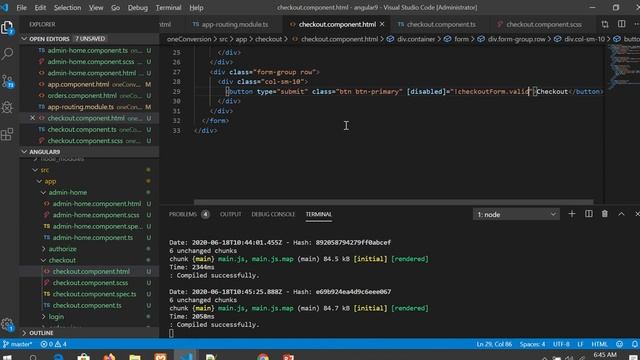This screenshot has width=640, height=360.
Task: Open the Debug view in activity bar
Action: click(7, 107)
